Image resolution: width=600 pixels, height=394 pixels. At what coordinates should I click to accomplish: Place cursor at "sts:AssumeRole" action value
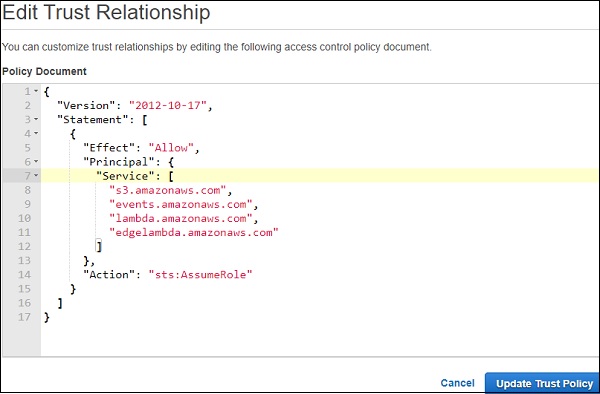pos(201,275)
